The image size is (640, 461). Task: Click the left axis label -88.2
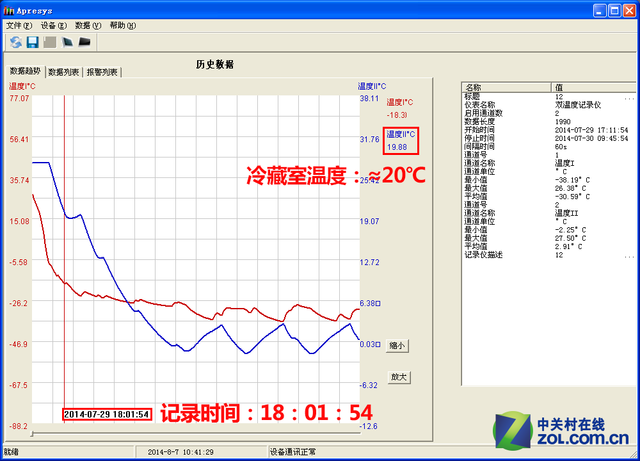pos(18,426)
